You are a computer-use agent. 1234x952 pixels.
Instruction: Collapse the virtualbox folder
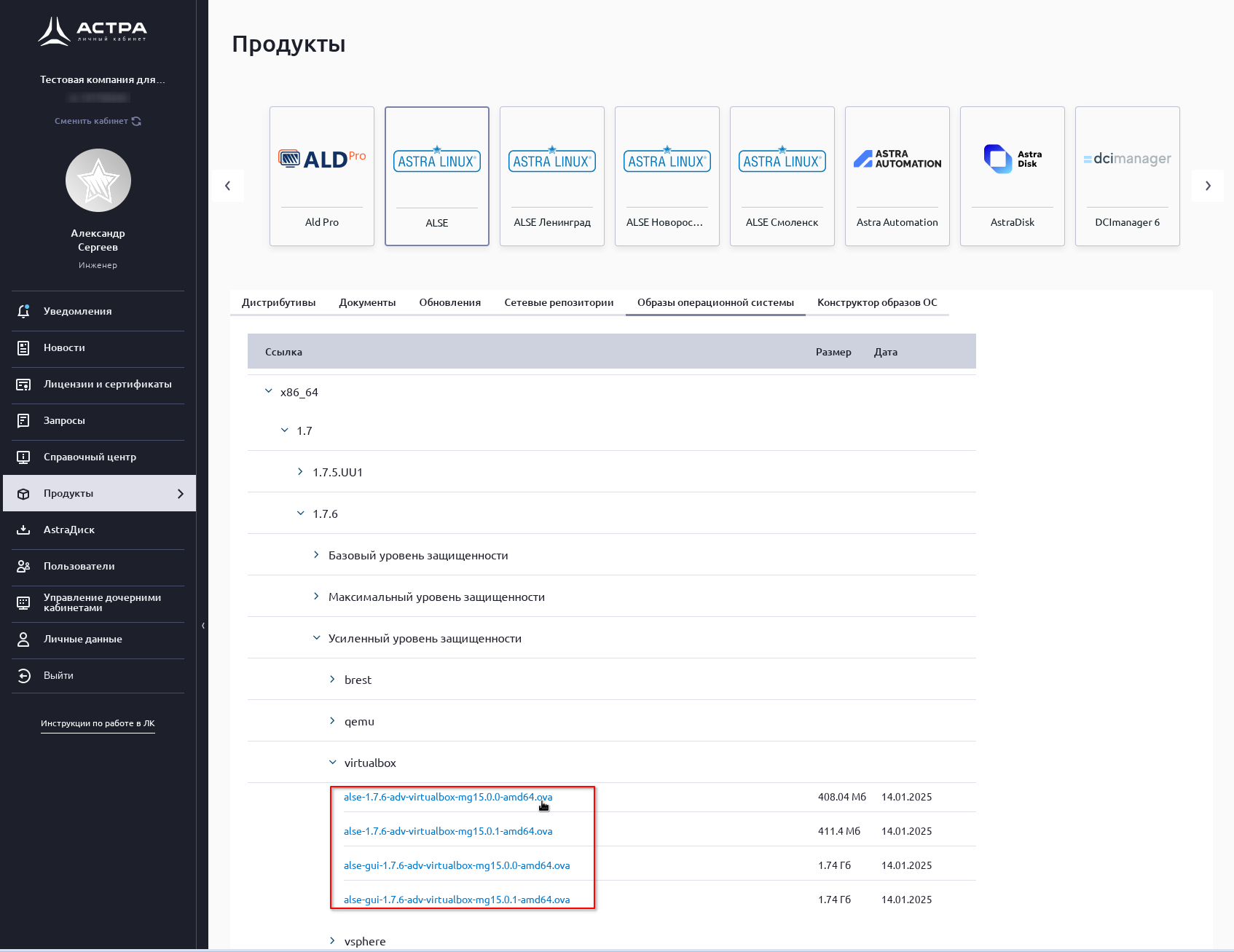click(332, 763)
